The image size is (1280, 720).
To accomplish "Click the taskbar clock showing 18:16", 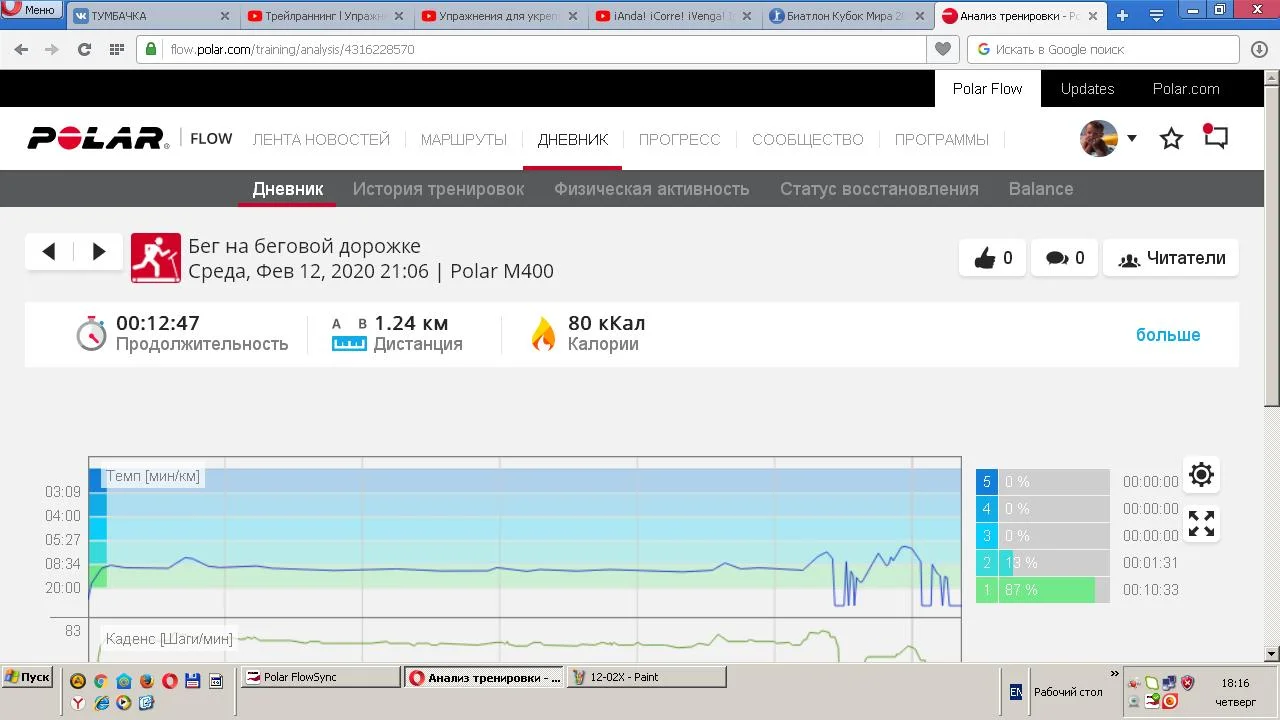I will coord(1235,683).
